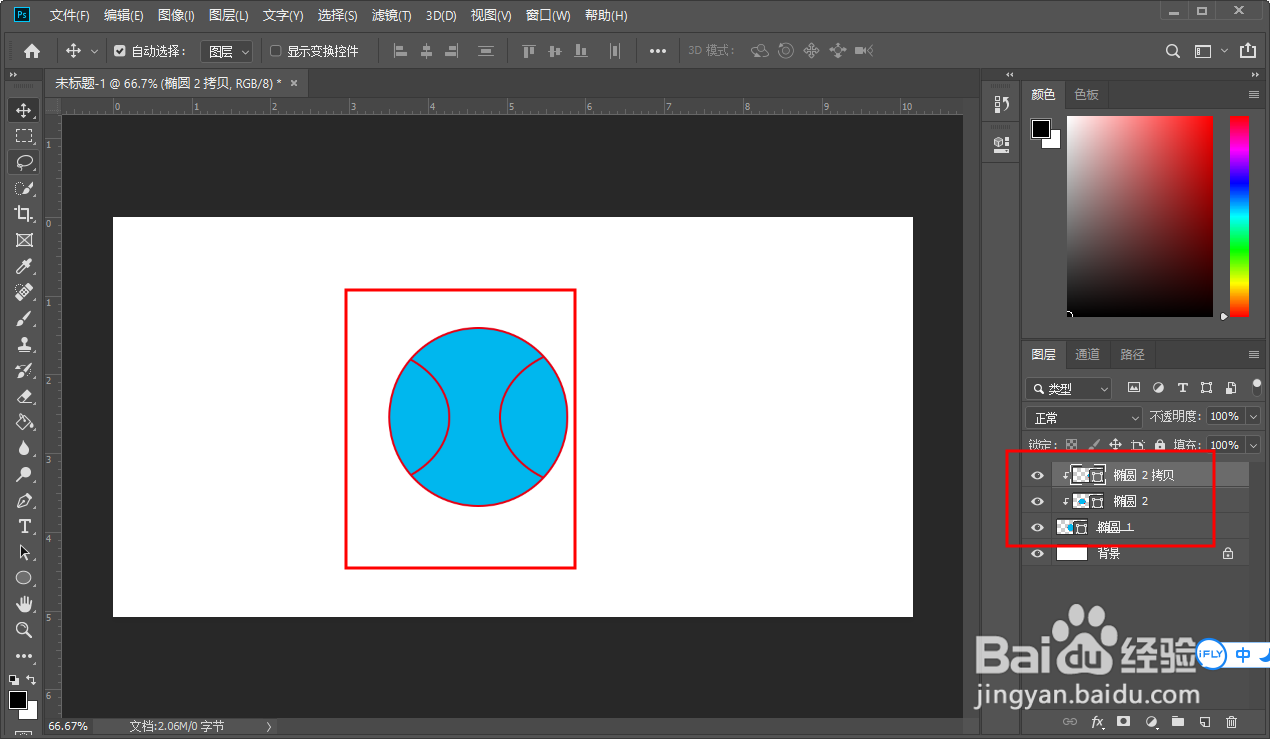Click the foreground color swatch in toolbar
Image resolution: width=1270 pixels, height=739 pixels.
pyautogui.click(x=18, y=700)
